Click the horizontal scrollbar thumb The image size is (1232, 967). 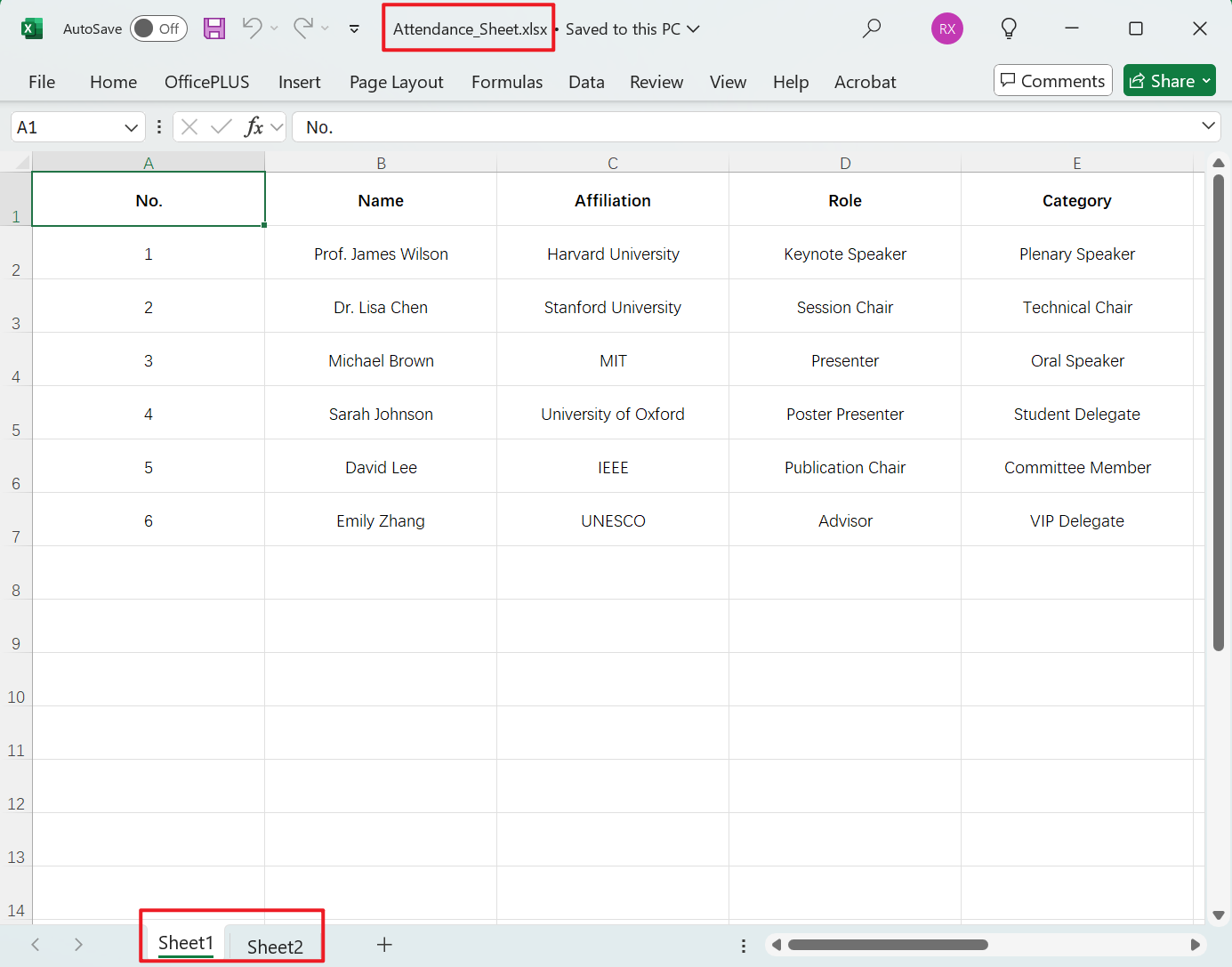[888, 945]
